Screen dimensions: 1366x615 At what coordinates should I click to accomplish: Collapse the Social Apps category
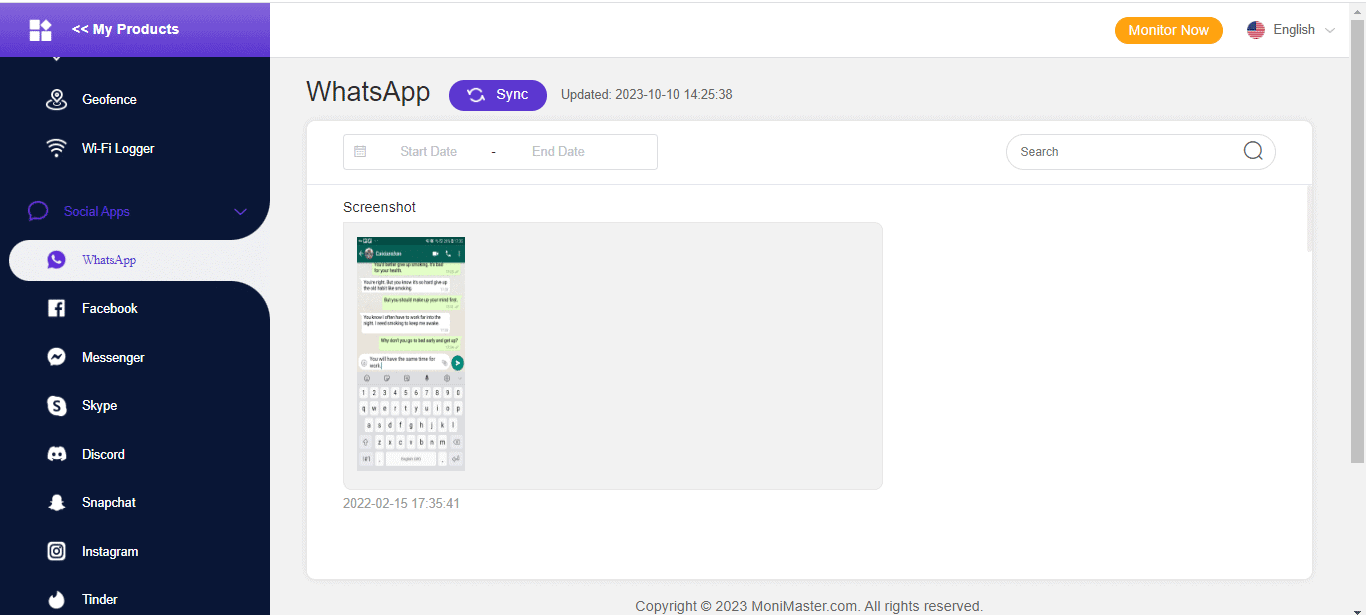pyautogui.click(x=240, y=211)
